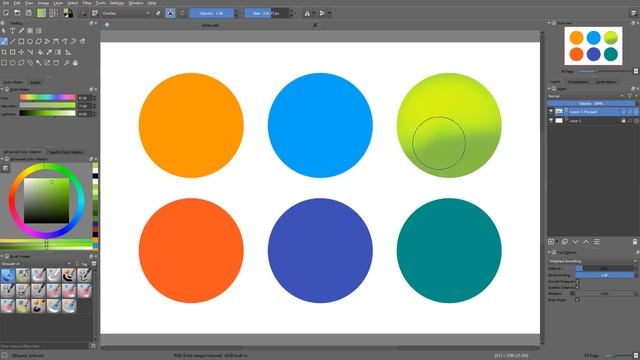Select the Bezier Curve tool

pos(56,41)
